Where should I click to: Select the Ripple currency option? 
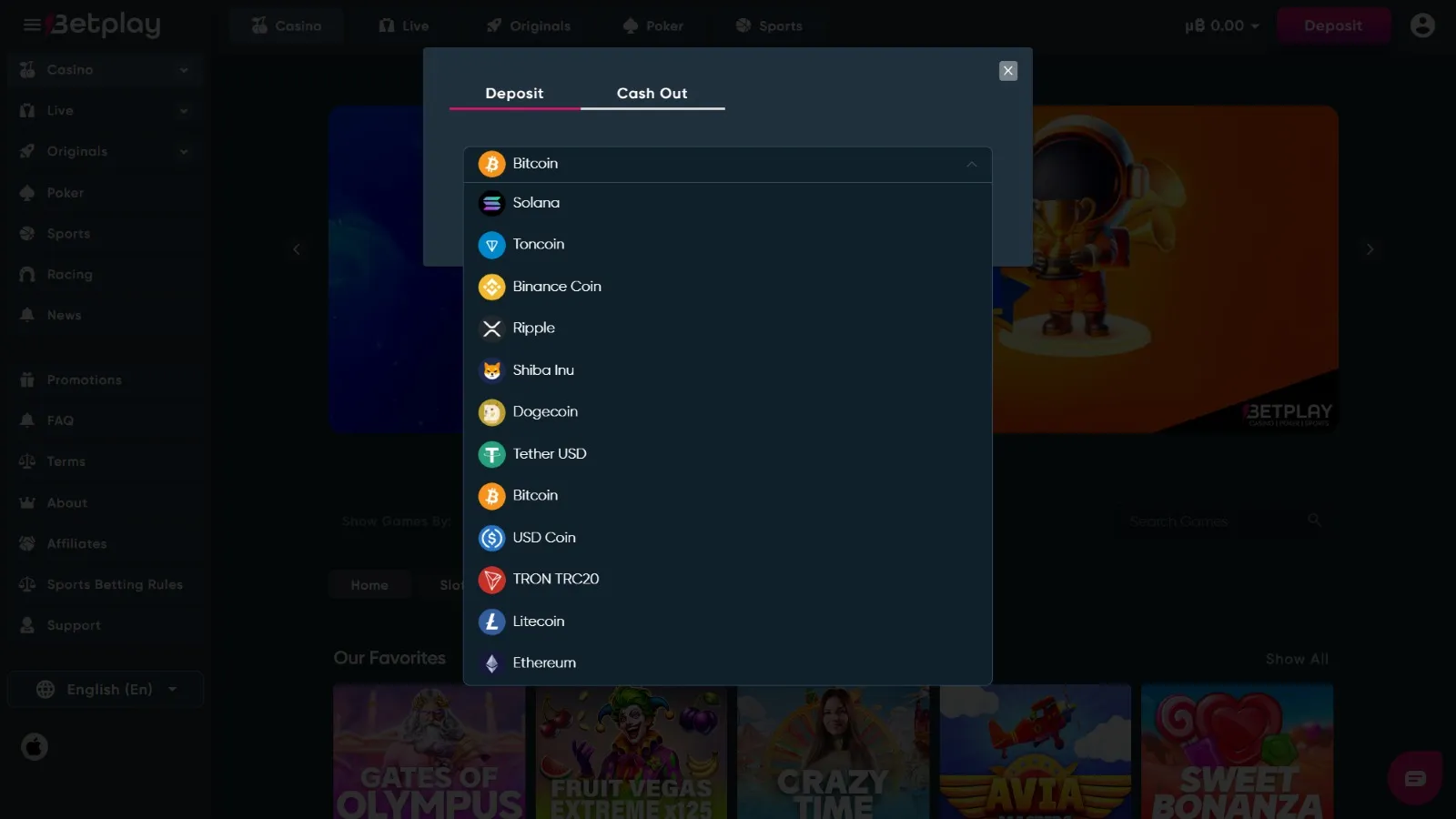(x=533, y=329)
